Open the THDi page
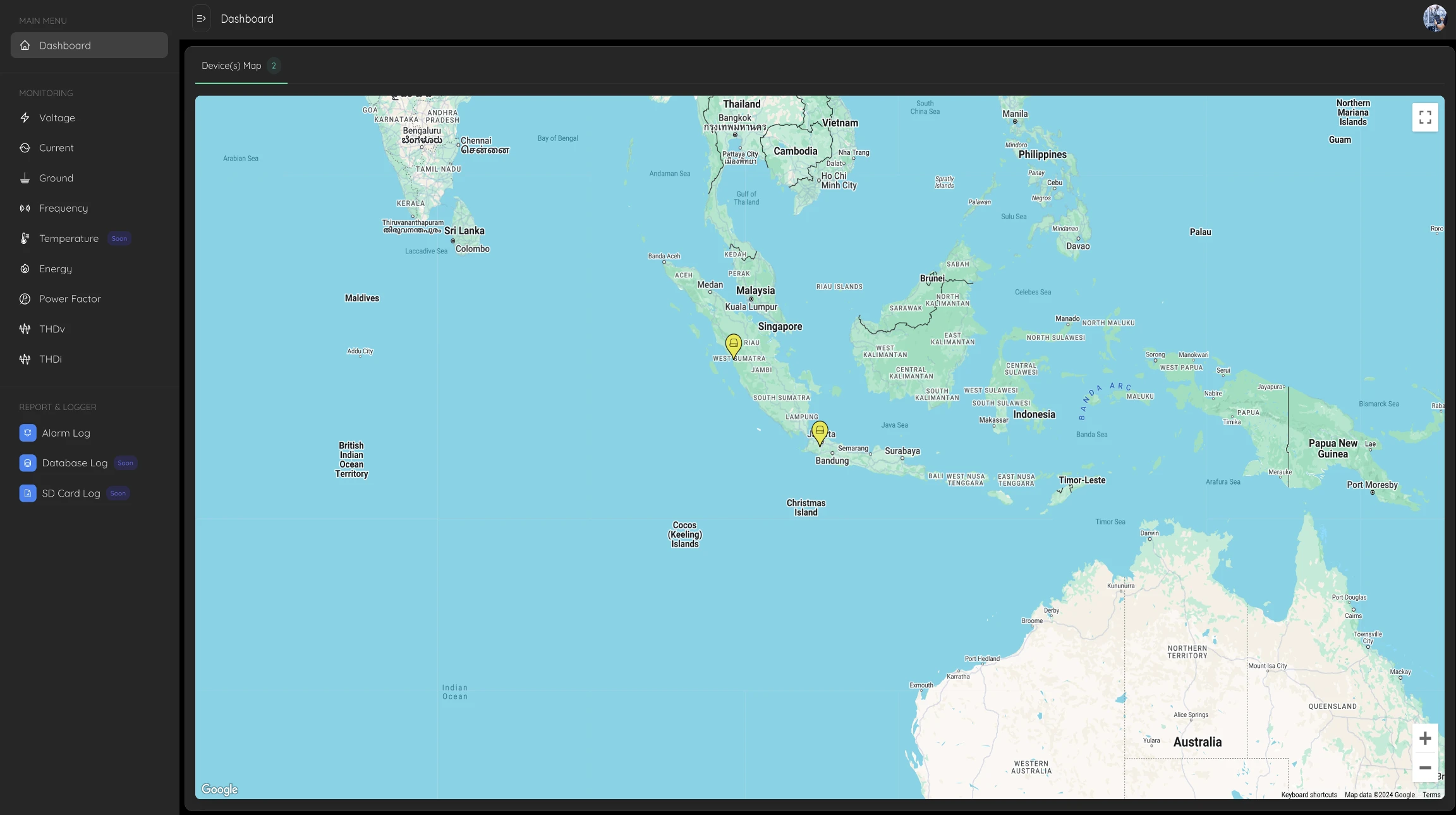The height and width of the screenshot is (815, 1456). coord(51,359)
